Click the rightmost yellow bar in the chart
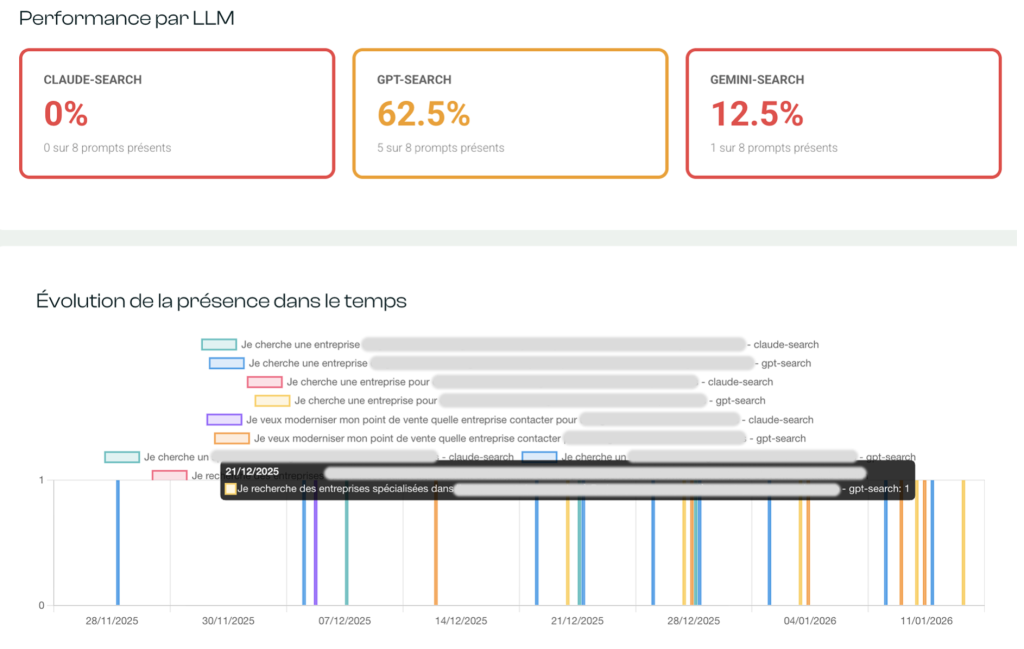 click(963, 545)
